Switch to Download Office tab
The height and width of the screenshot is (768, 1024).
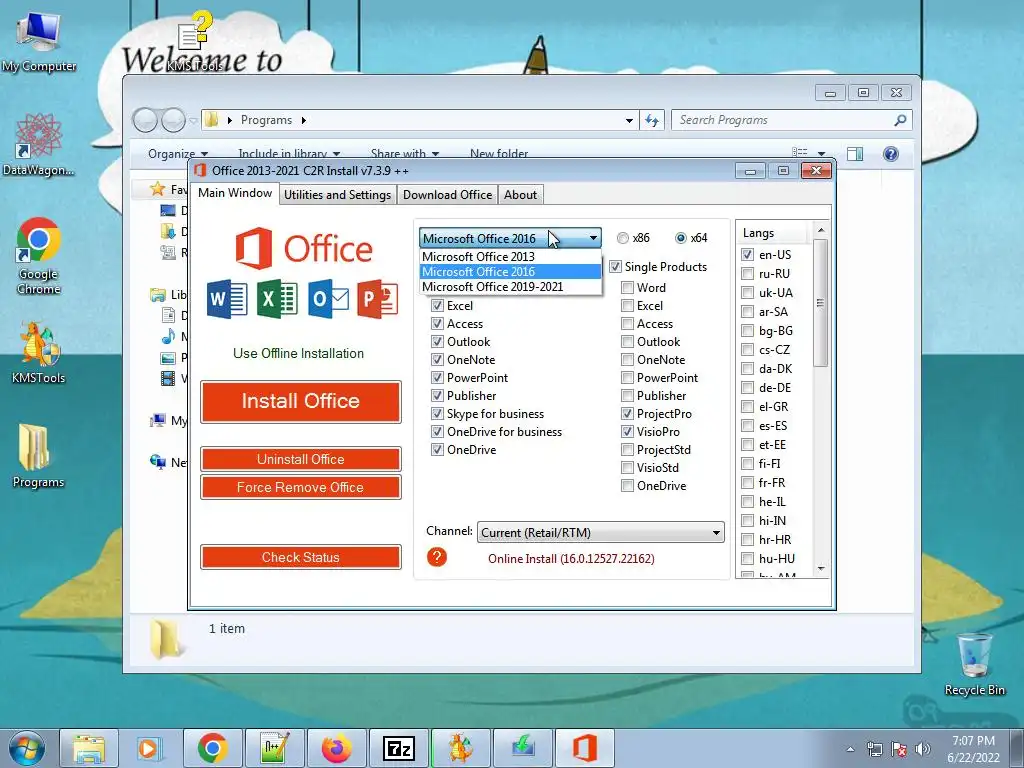tap(447, 195)
